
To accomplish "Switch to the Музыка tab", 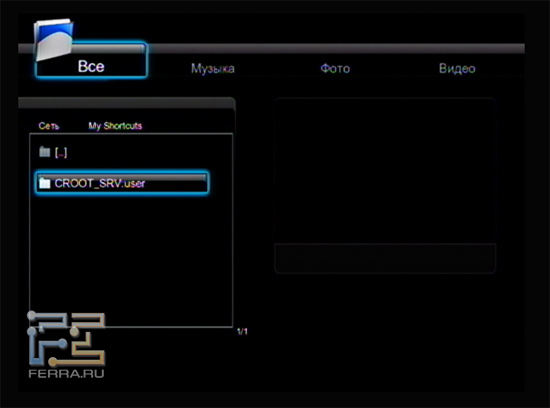I will pos(213,68).
